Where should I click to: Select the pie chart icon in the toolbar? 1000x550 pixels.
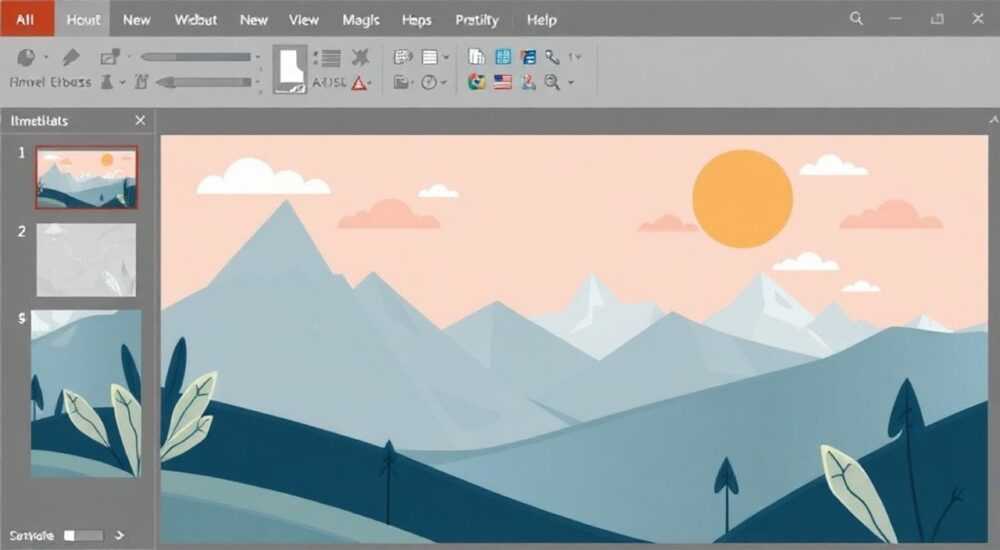click(x=26, y=57)
